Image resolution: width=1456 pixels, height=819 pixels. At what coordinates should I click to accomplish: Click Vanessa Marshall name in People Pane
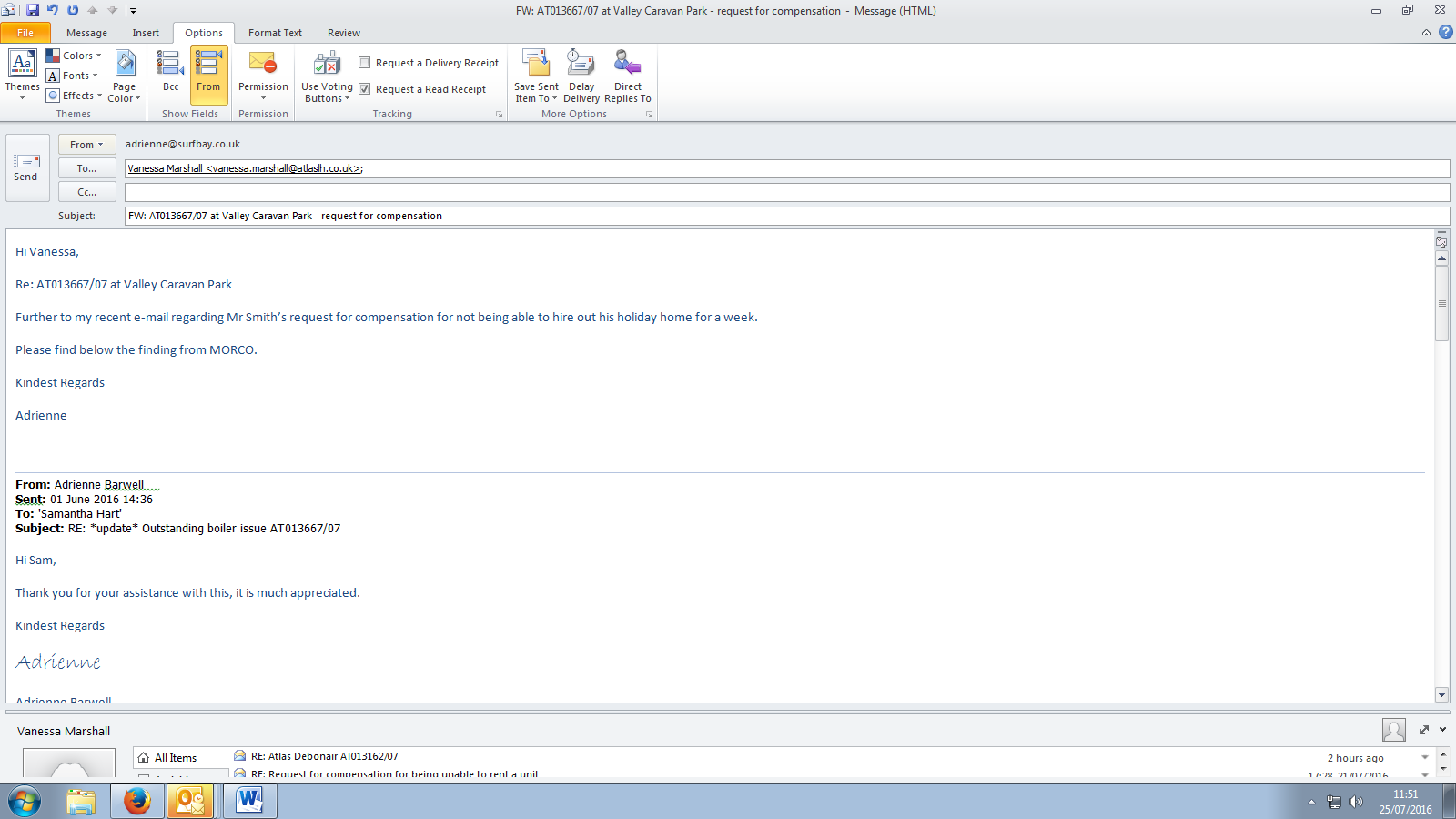[x=64, y=731]
